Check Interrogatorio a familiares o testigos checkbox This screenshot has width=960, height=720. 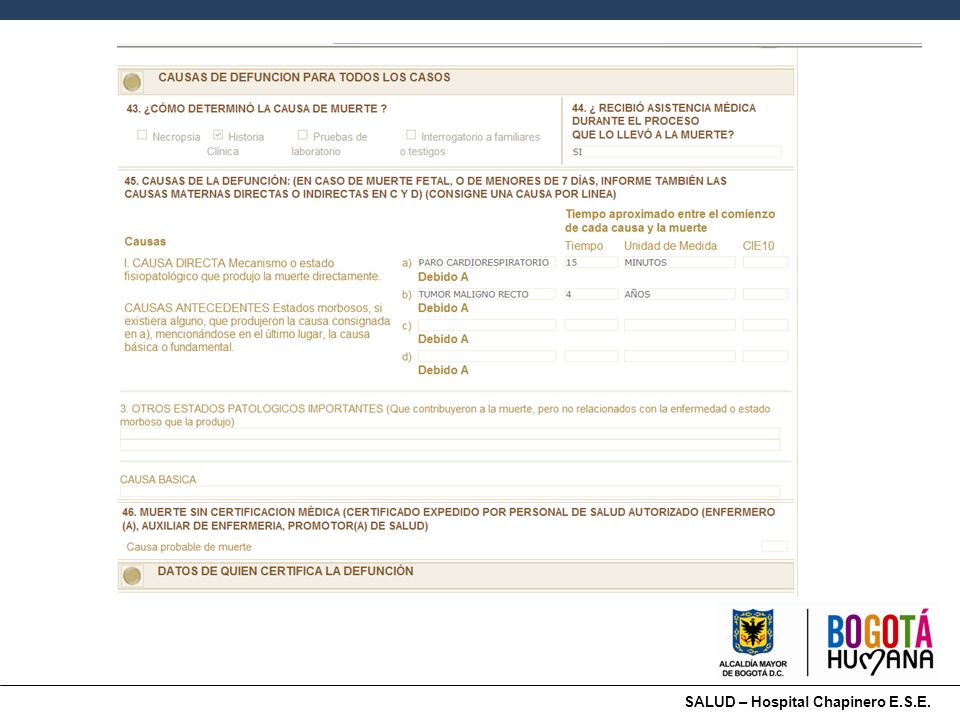pos(411,135)
